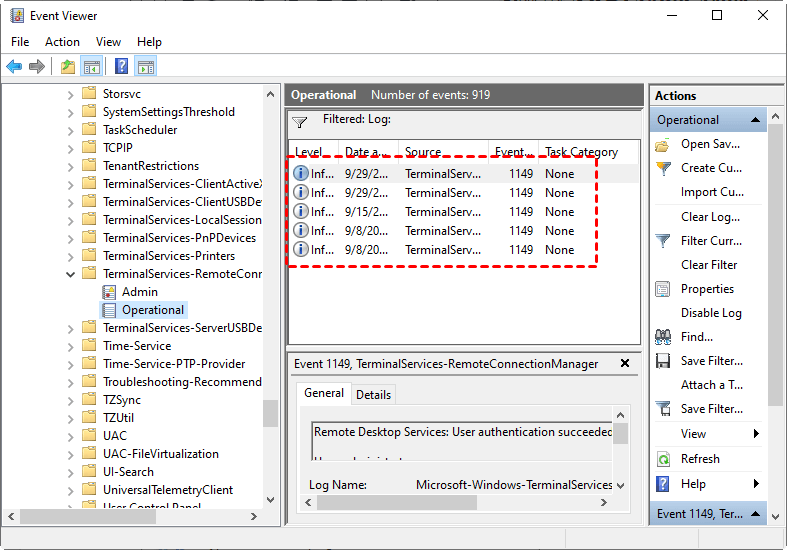
Task: Click the Help toolbar icon with question mark
Action: (121, 67)
